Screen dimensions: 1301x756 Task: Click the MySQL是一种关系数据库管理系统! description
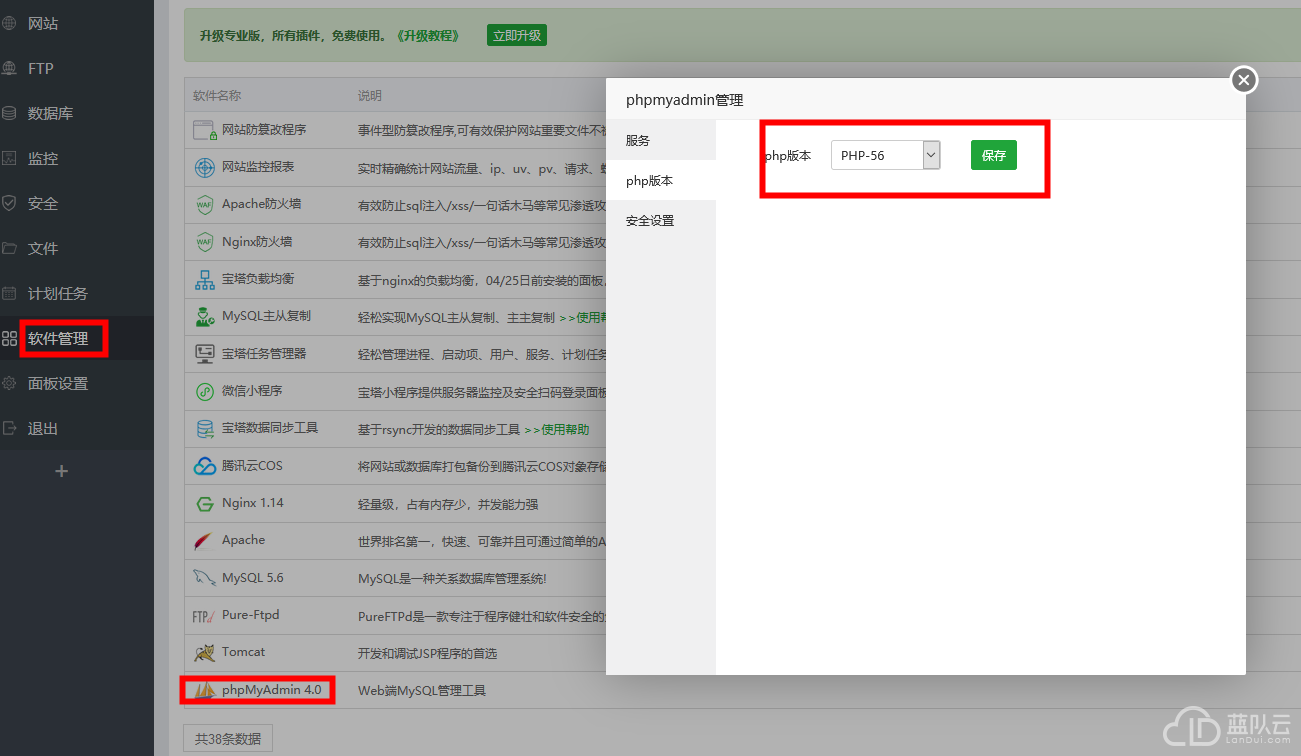pyautogui.click(x=452, y=578)
